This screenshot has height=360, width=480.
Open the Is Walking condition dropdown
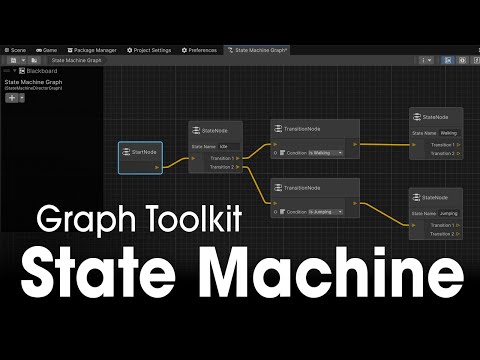[x=326, y=153]
